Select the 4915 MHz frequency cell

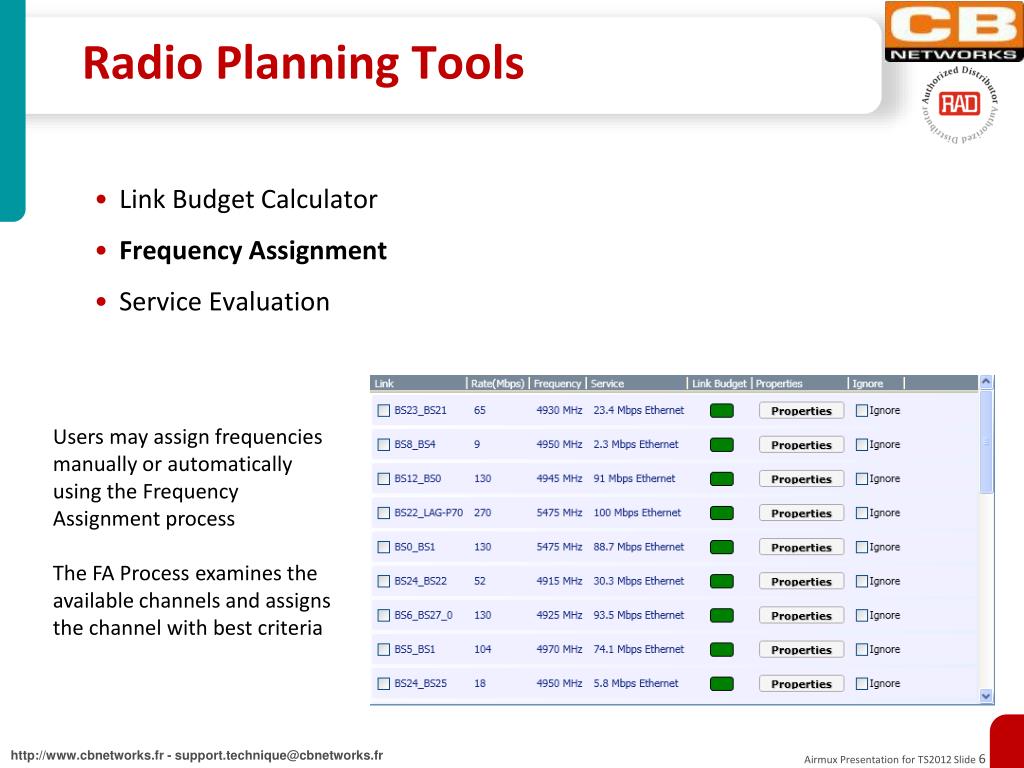[559, 581]
